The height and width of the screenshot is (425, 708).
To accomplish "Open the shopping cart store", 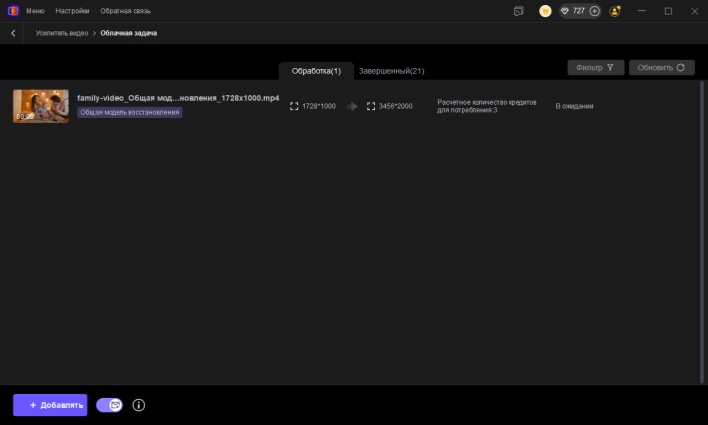I will point(545,11).
